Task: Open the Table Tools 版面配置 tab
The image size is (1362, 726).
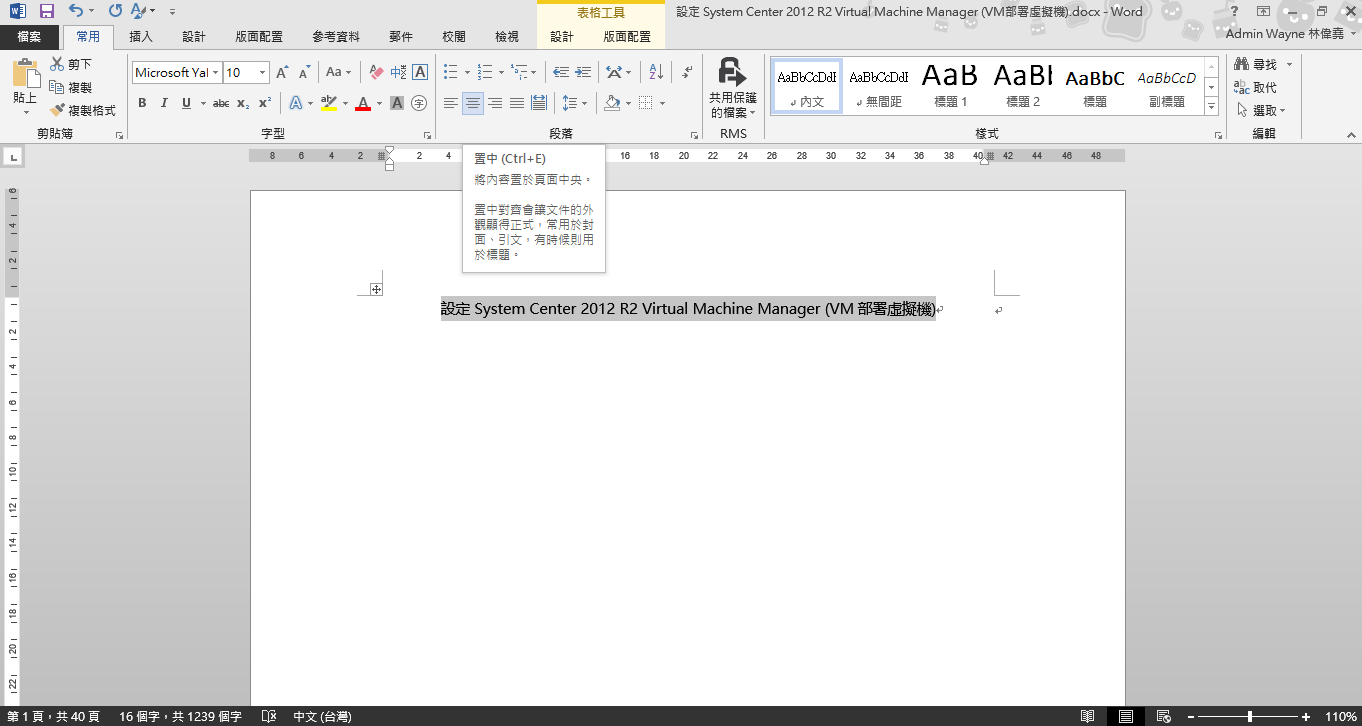Action: pyautogui.click(x=627, y=37)
